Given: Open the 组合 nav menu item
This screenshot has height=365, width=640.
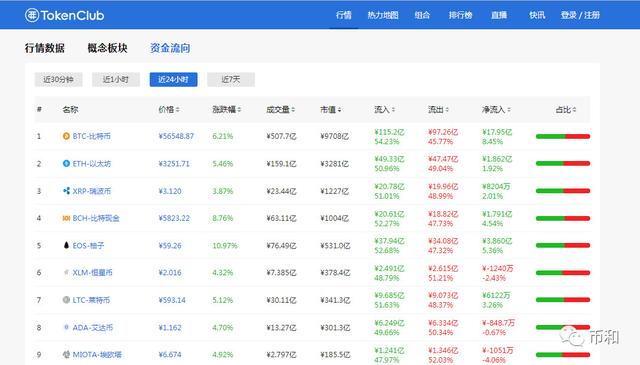Looking at the screenshot, I should coord(422,16).
